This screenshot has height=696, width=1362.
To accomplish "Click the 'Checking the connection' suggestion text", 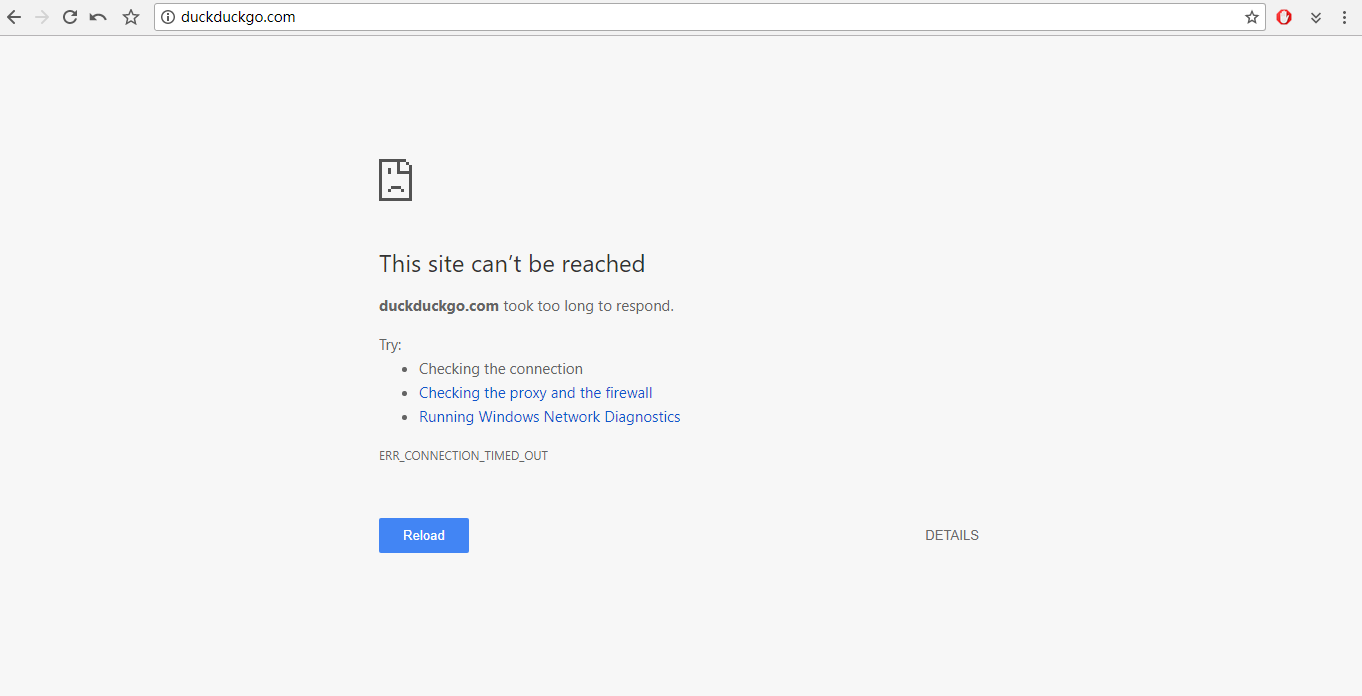I will (x=501, y=369).
